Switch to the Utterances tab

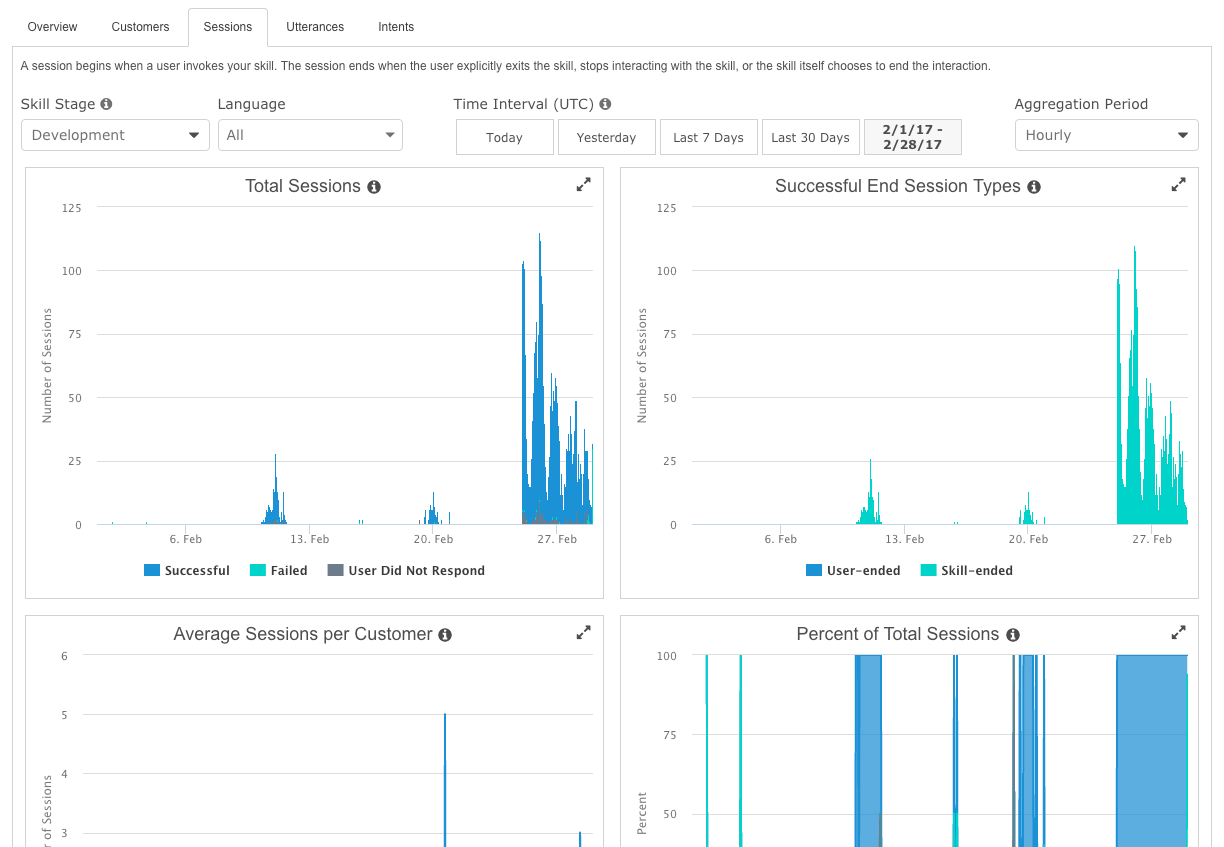pos(315,27)
